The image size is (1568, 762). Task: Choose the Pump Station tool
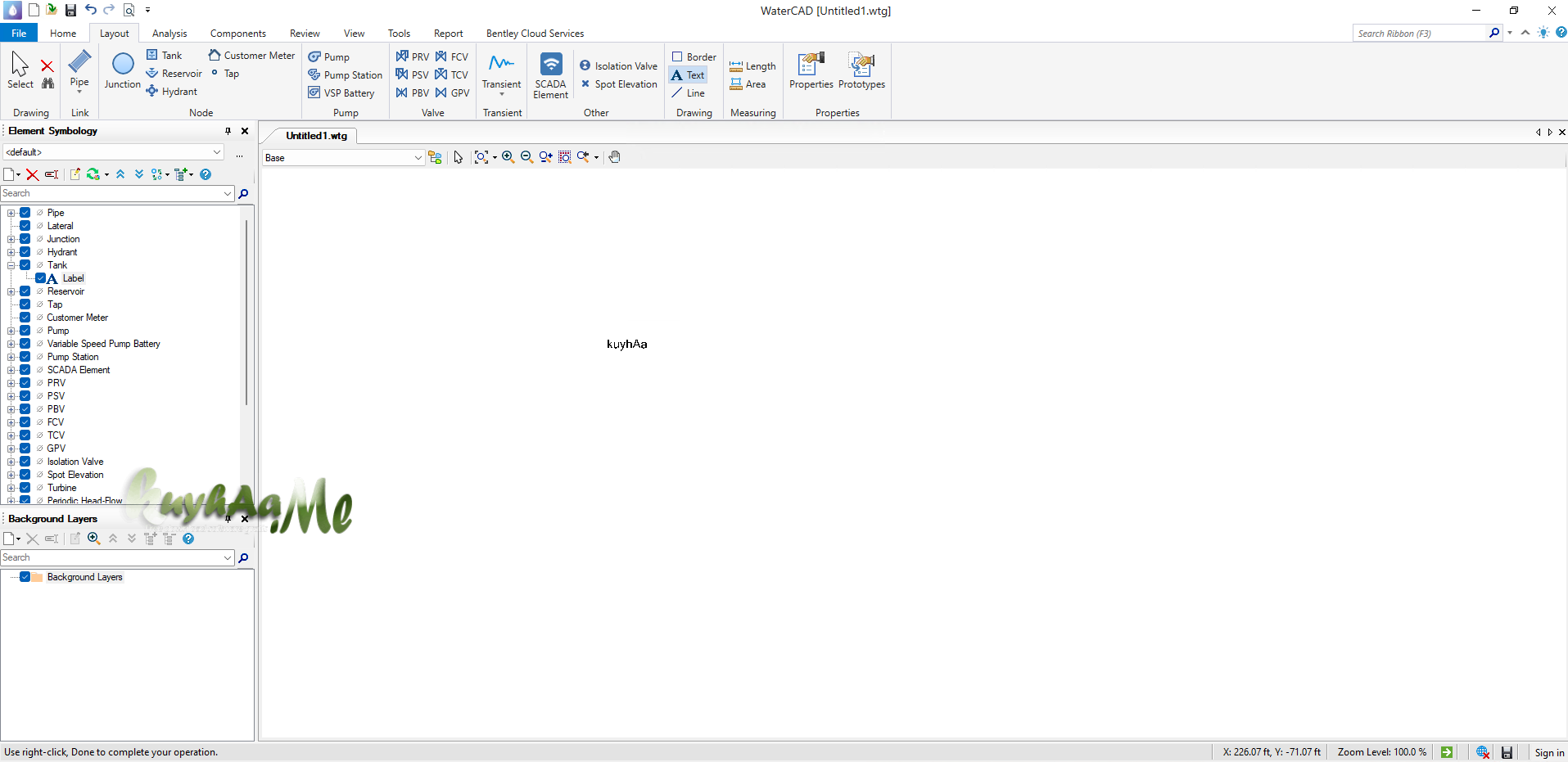346,74
